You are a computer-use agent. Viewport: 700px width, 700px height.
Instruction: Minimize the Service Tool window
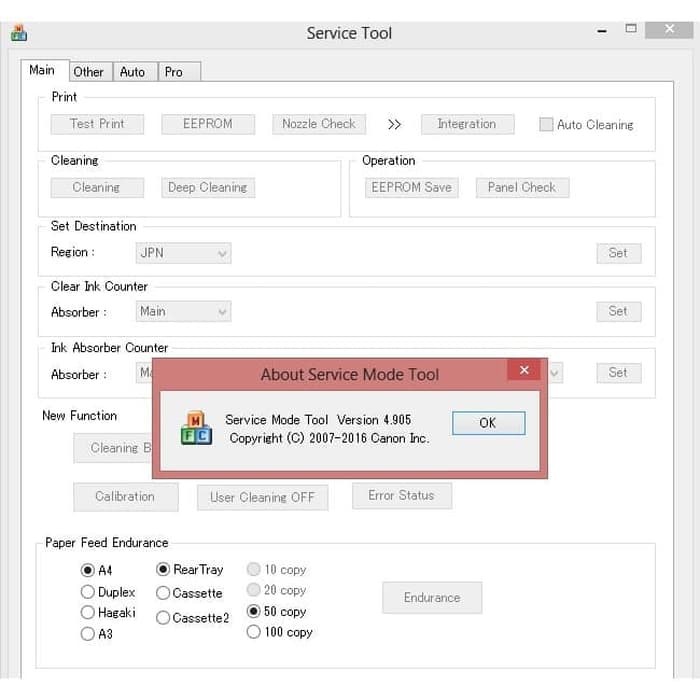(x=602, y=31)
